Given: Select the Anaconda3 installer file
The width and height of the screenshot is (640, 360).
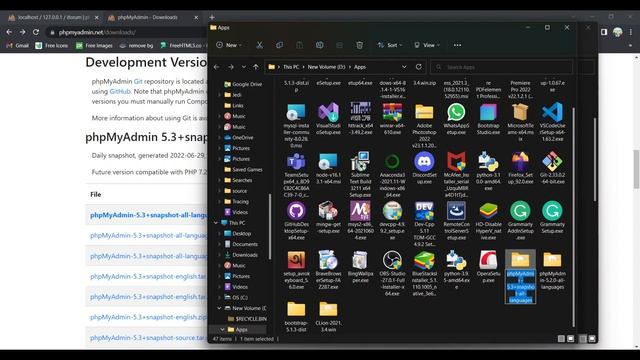Looking at the screenshot, I should coord(392,175).
